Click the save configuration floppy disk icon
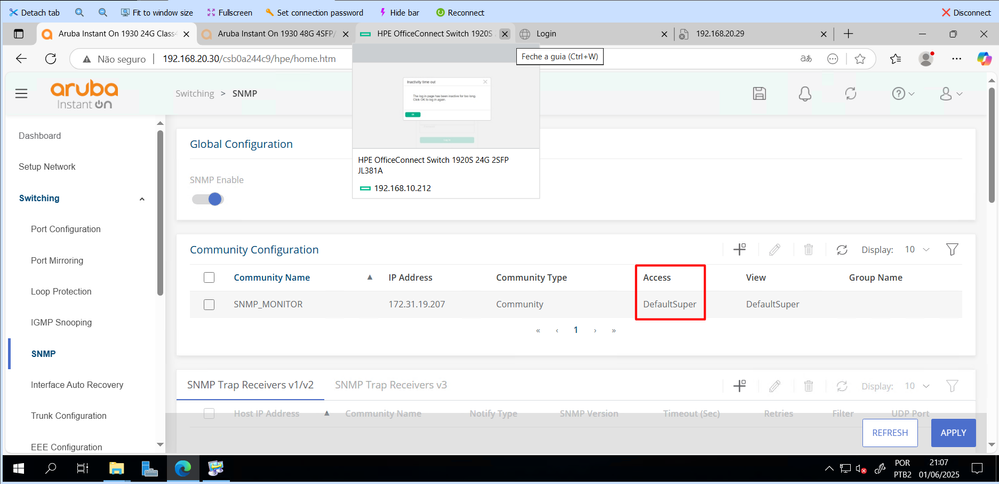This screenshot has width=999, height=484. (x=759, y=93)
